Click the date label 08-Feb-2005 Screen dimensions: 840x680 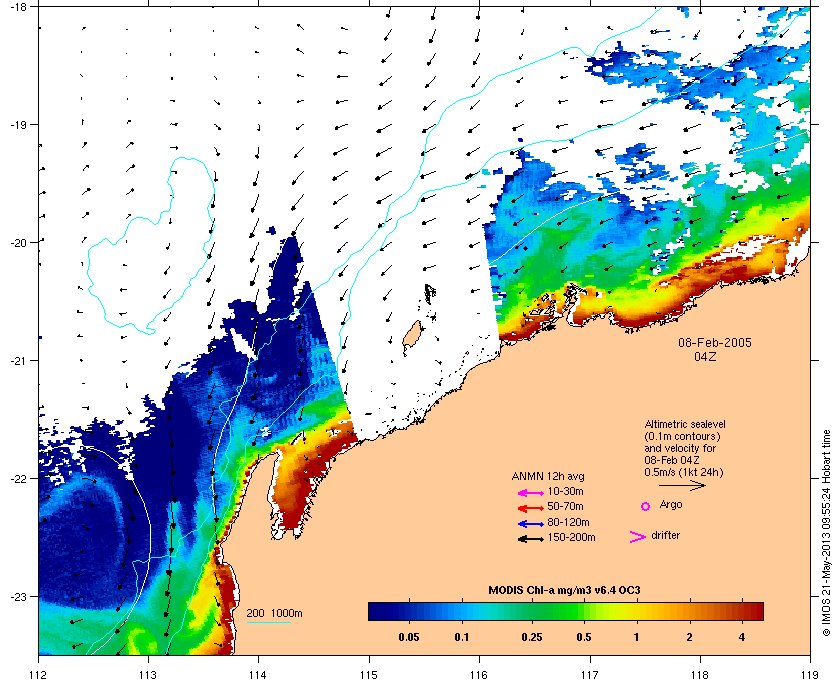point(715,342)
